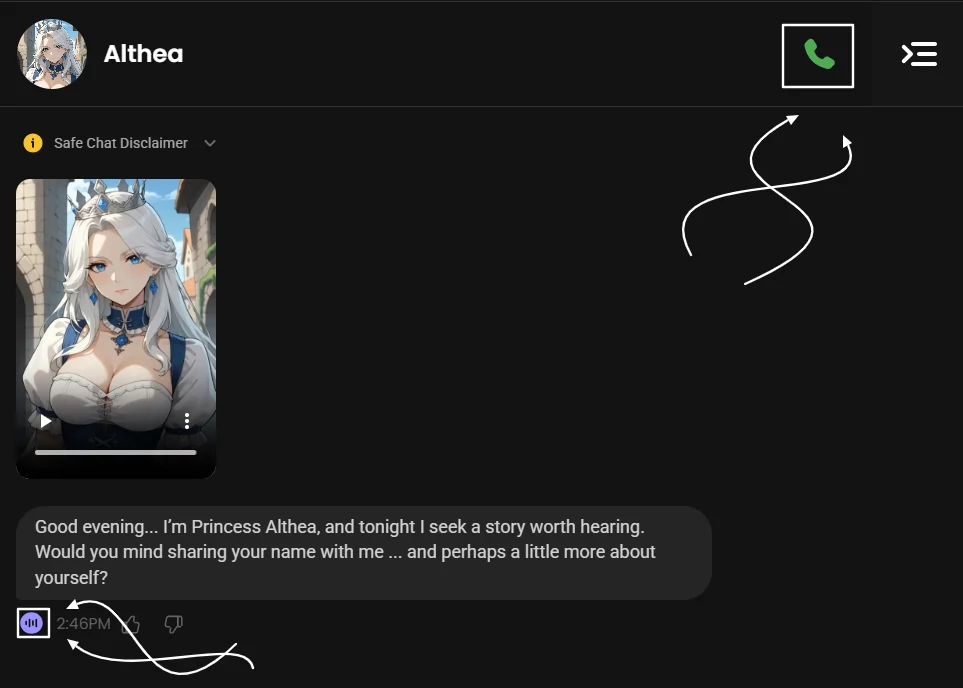The width and height of the screenshot is (963, 688).
Task: Click the yellow info icon beside Safe Chat Disclaimer
Action: (x=33, y=143)
